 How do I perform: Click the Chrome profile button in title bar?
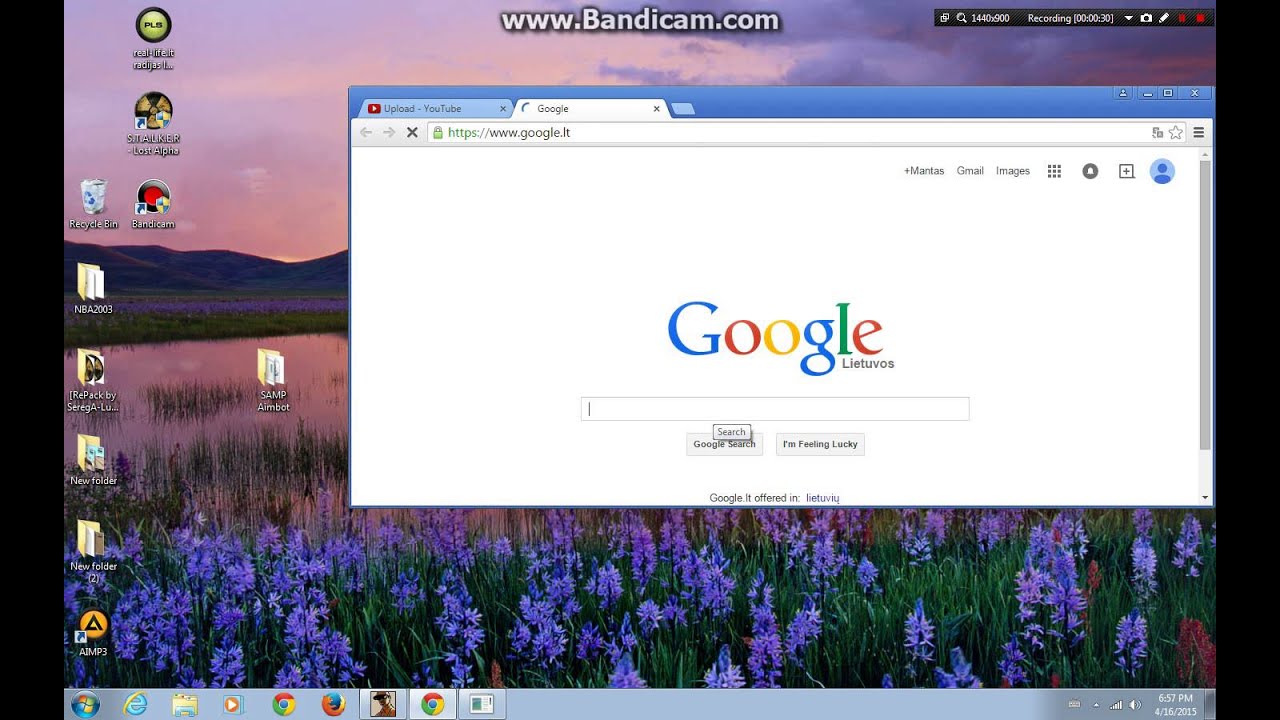click(1123, 93)
